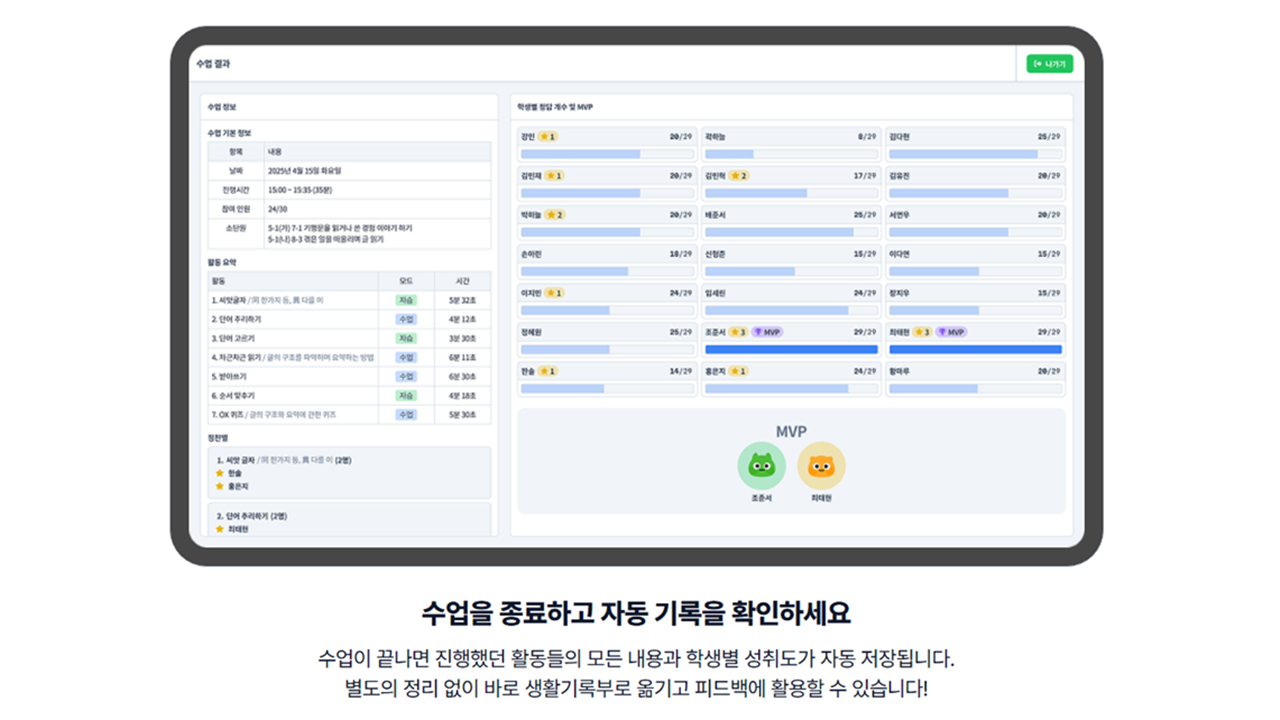Screen dimensions: 1280x720
Task: Click the 자습 mode badge on 씨앗글자 row
Action: click(406, 300)
